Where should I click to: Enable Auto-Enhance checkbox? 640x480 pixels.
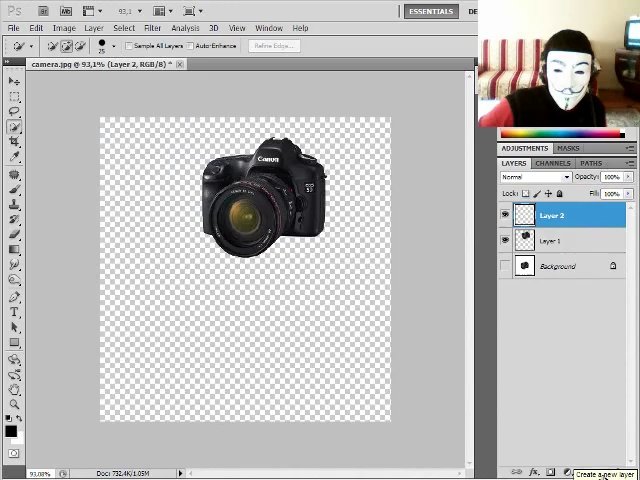point(190,46)
